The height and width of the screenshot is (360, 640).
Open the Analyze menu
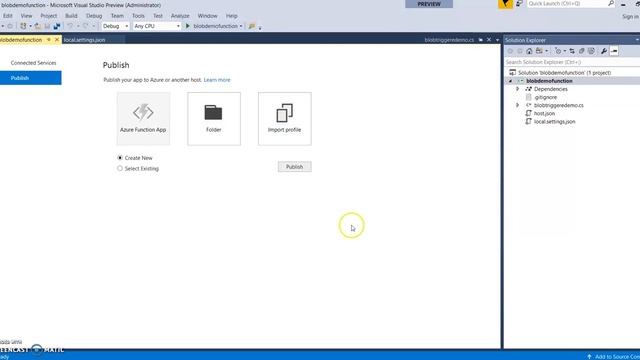click(x=180, y=16)
